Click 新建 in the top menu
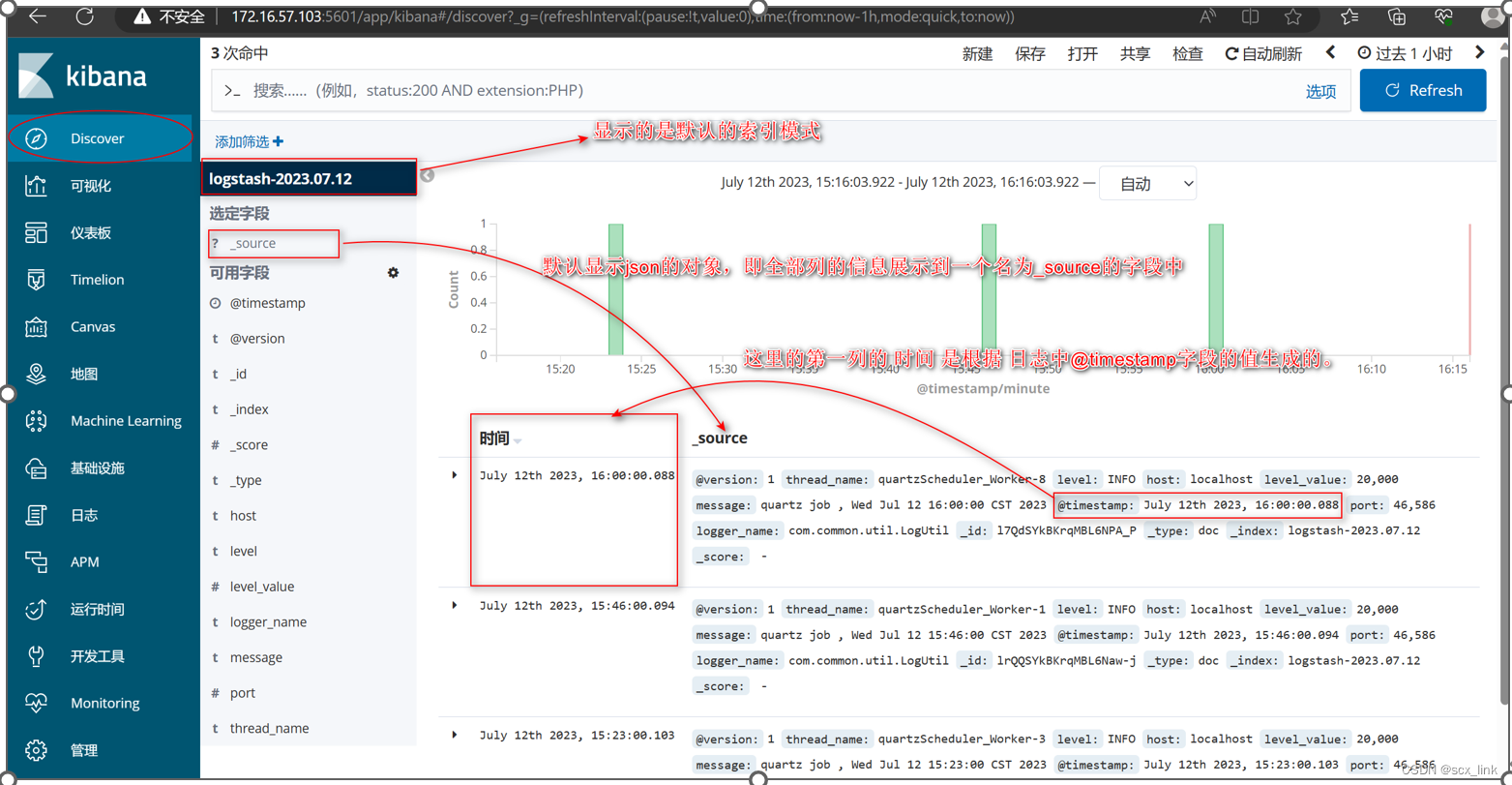The image size is (1512, 785). point(977,54)
